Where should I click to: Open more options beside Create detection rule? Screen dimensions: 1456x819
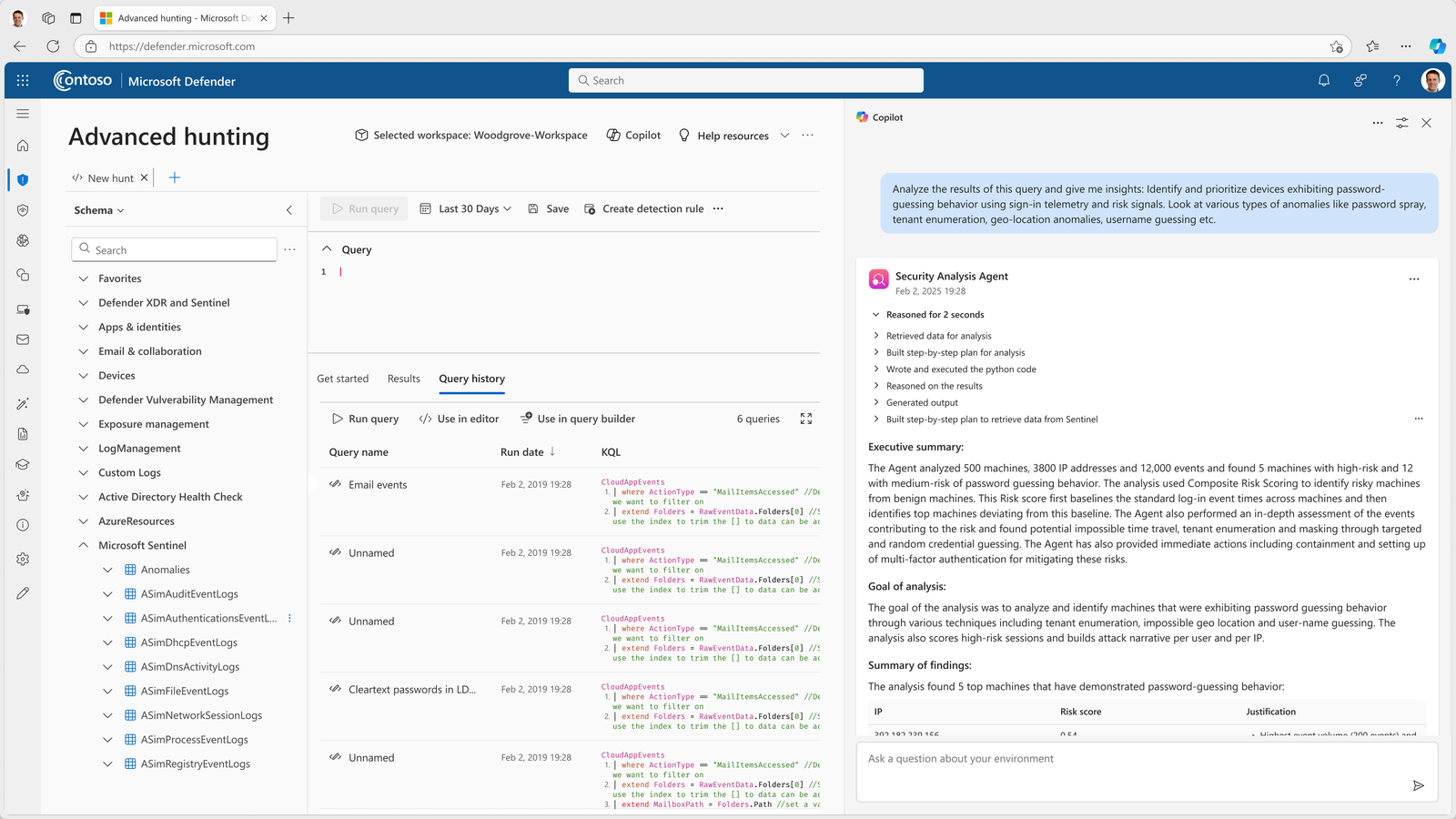click(x=718, y=209)
